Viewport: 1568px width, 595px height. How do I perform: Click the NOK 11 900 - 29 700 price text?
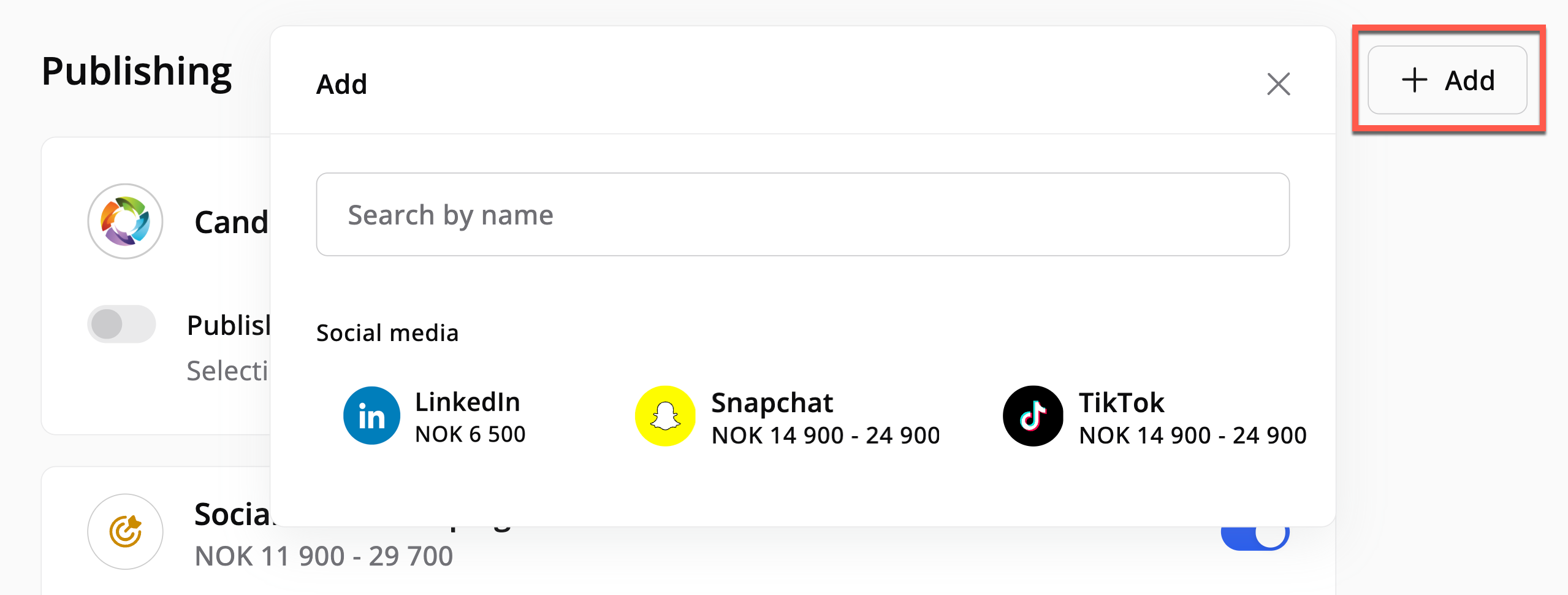point(324,556)
